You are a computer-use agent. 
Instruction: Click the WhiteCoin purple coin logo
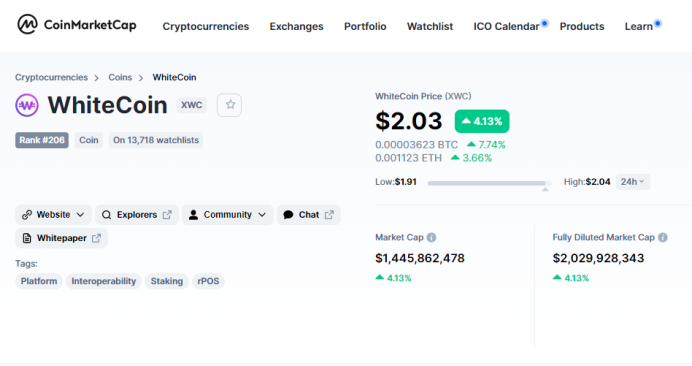[x=27, y=105]
